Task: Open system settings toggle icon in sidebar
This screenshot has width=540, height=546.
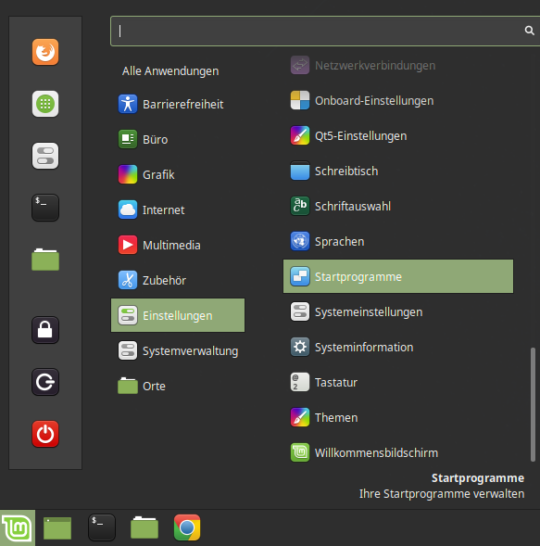Action: tap(45, 156)
